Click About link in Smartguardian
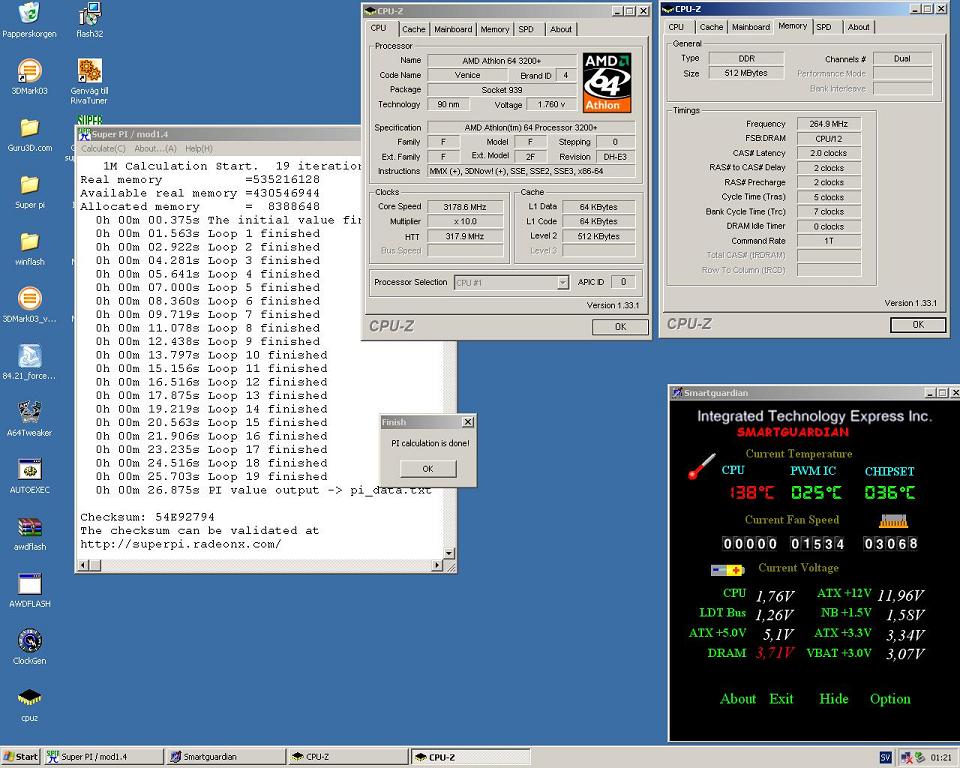The width and height of the screenshot is (960, 768). [x=738, y=699]
